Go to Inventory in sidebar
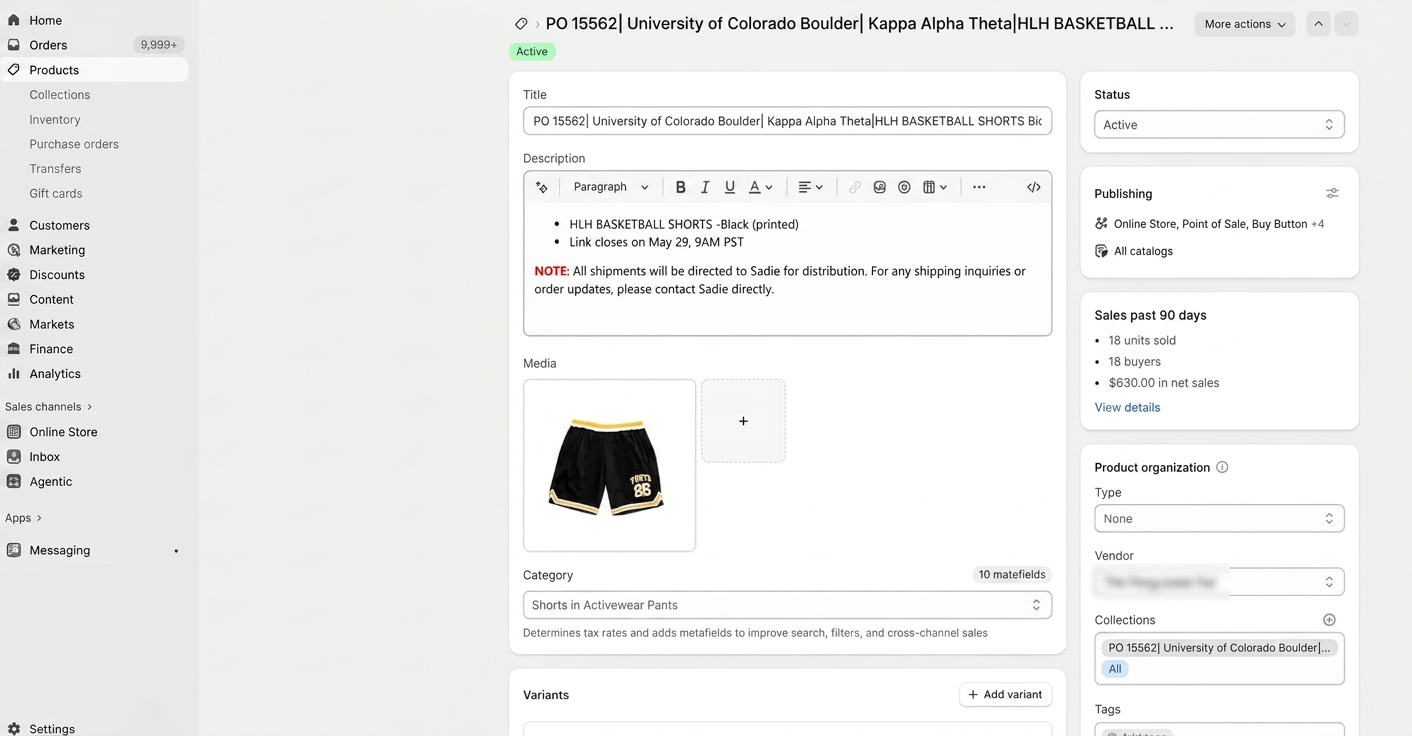 point(55,119)
